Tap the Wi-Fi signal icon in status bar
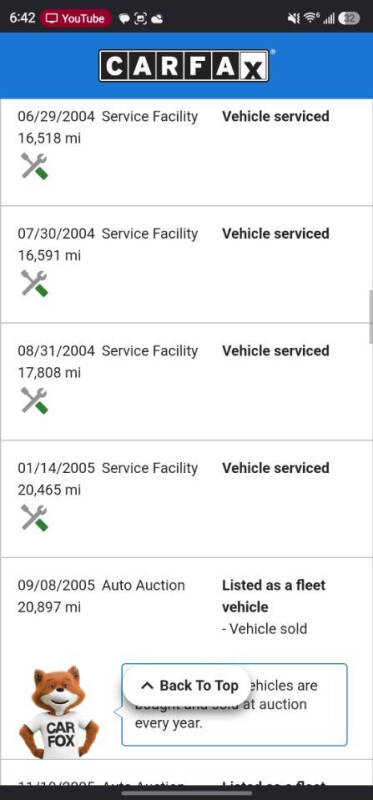This screenshot has height=800, width=373. click(311, 18)
